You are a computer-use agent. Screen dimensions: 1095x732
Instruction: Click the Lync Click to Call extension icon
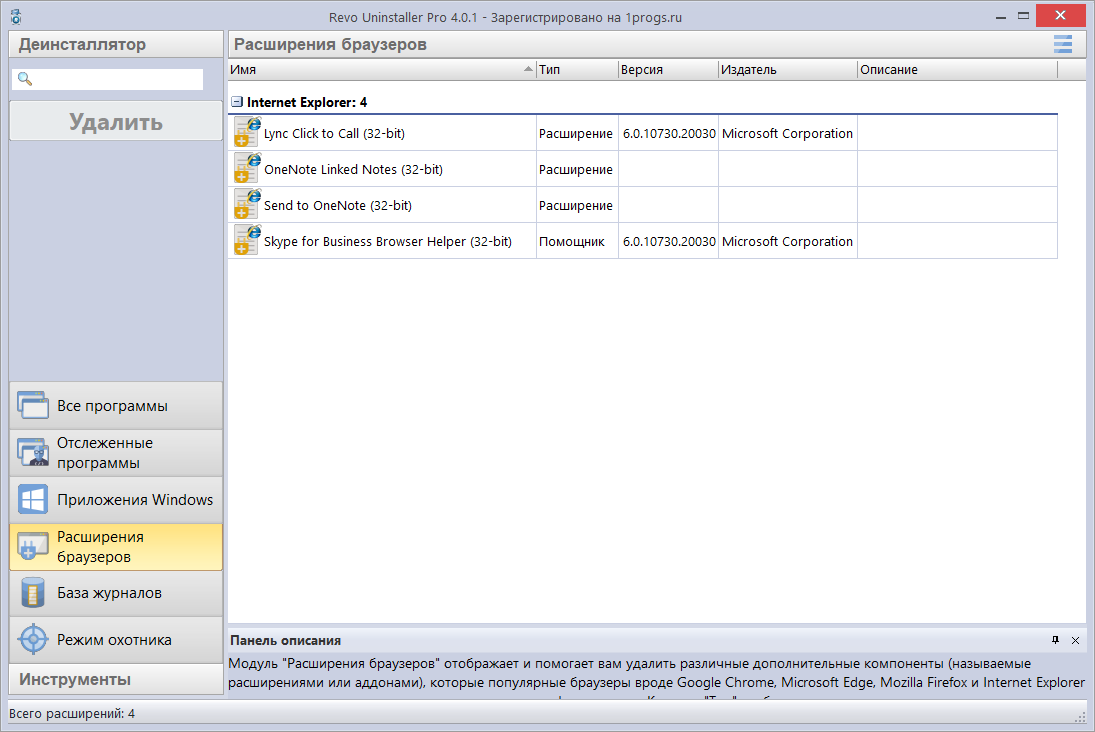(246, 132)
